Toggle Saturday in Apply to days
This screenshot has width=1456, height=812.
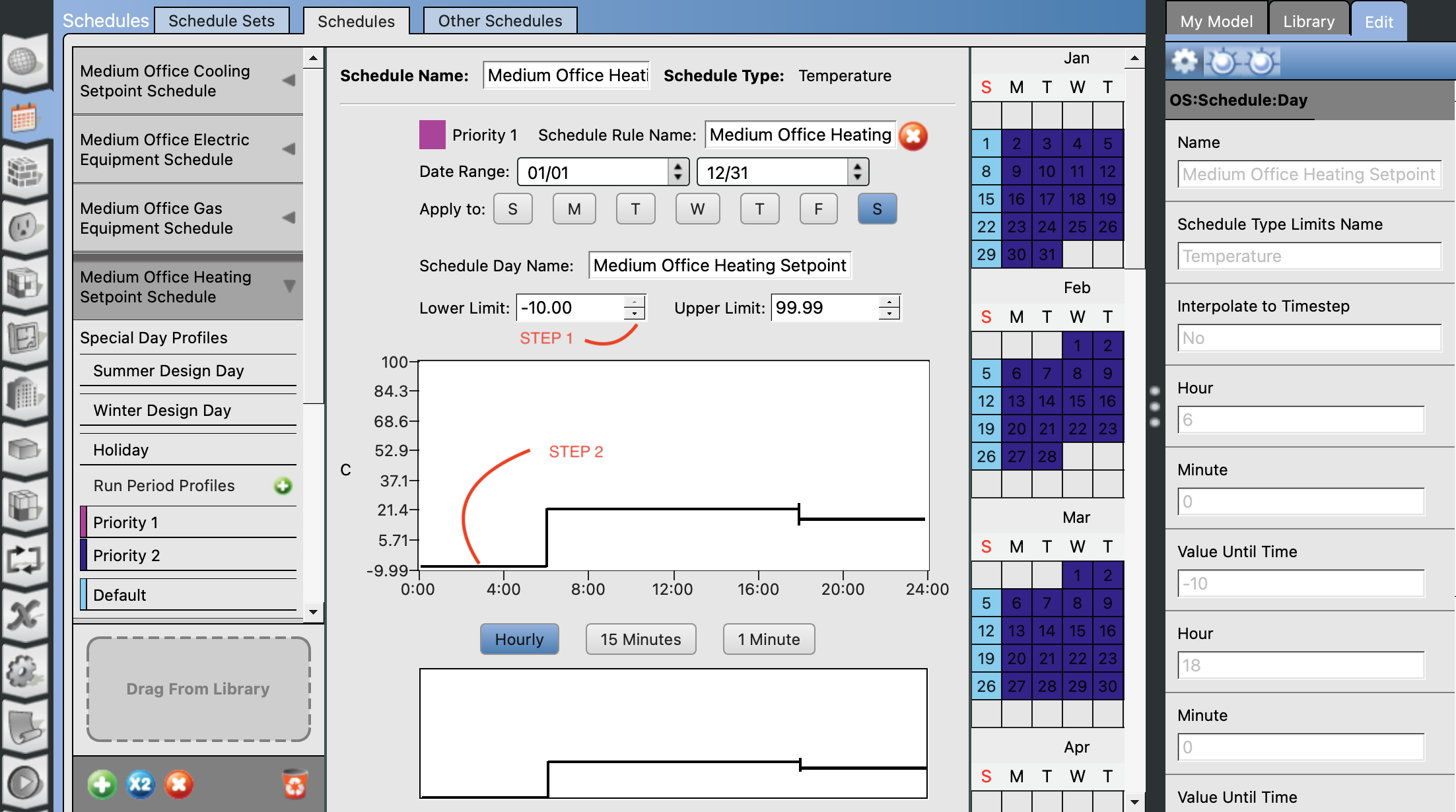click(877, 209)
